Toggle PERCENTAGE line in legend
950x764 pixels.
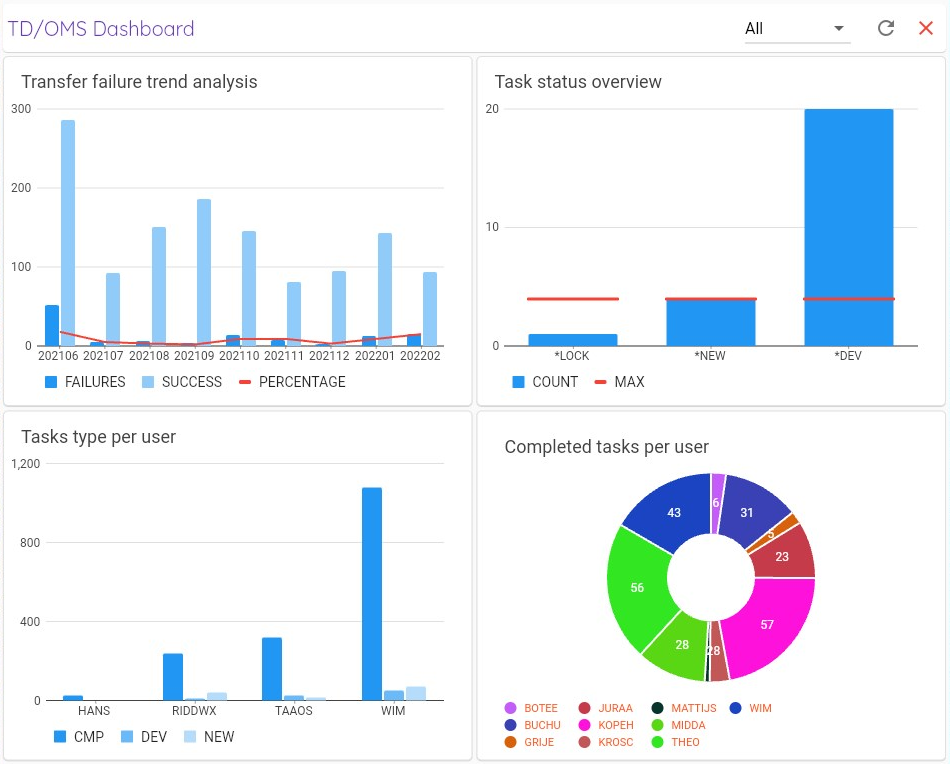tap(292, 382)
